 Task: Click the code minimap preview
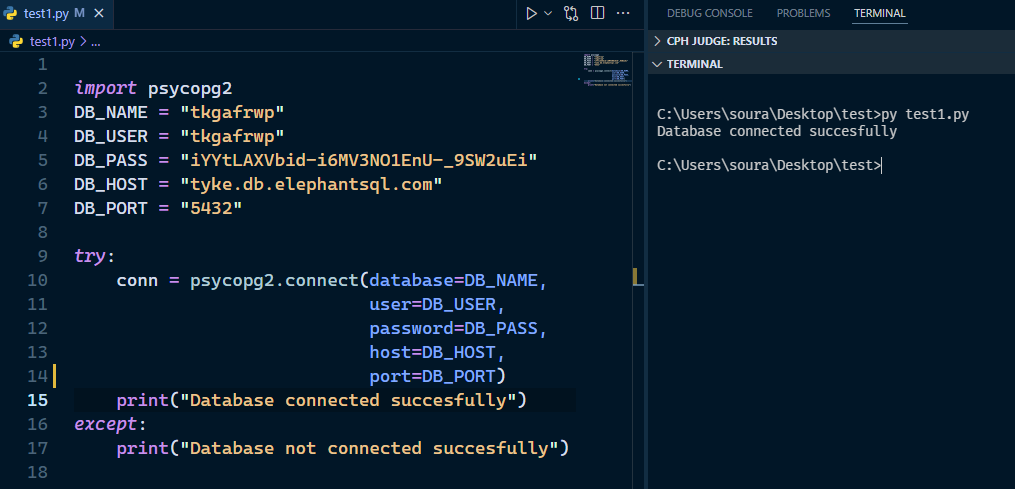pos(605,70)
